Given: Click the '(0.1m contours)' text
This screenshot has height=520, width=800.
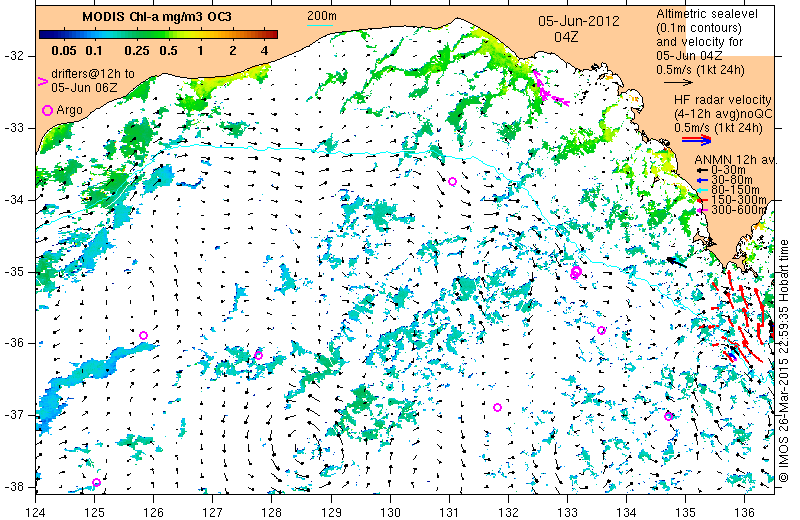Looking at the screenshot, I should [x=698, y=28].
